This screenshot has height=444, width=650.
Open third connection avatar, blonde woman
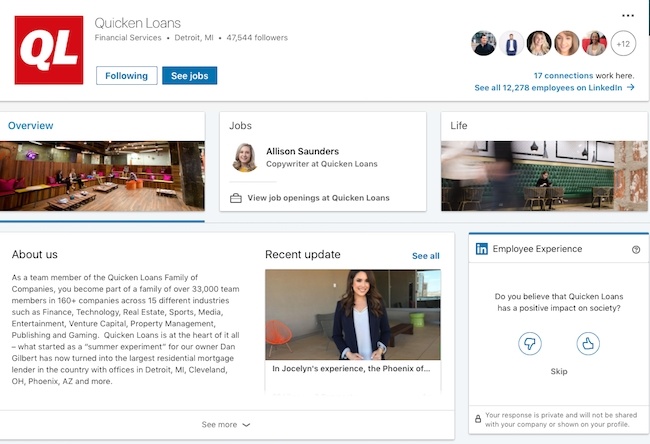539,43
